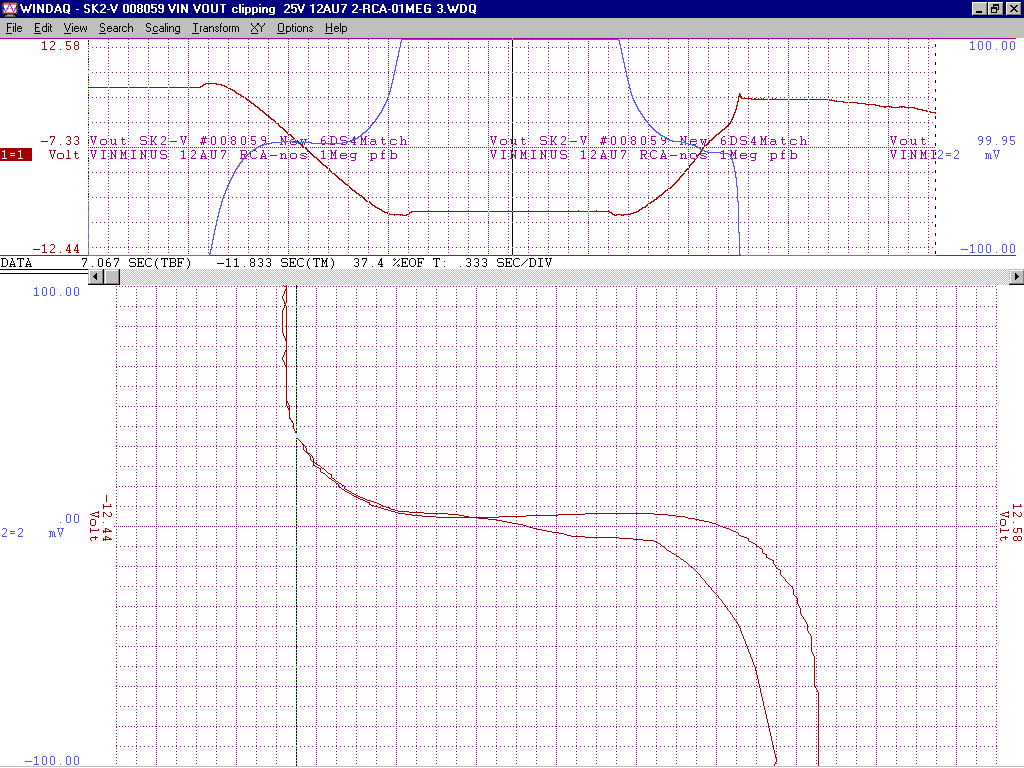Open the File menu

pyautogui.click(x=14, y=28)
